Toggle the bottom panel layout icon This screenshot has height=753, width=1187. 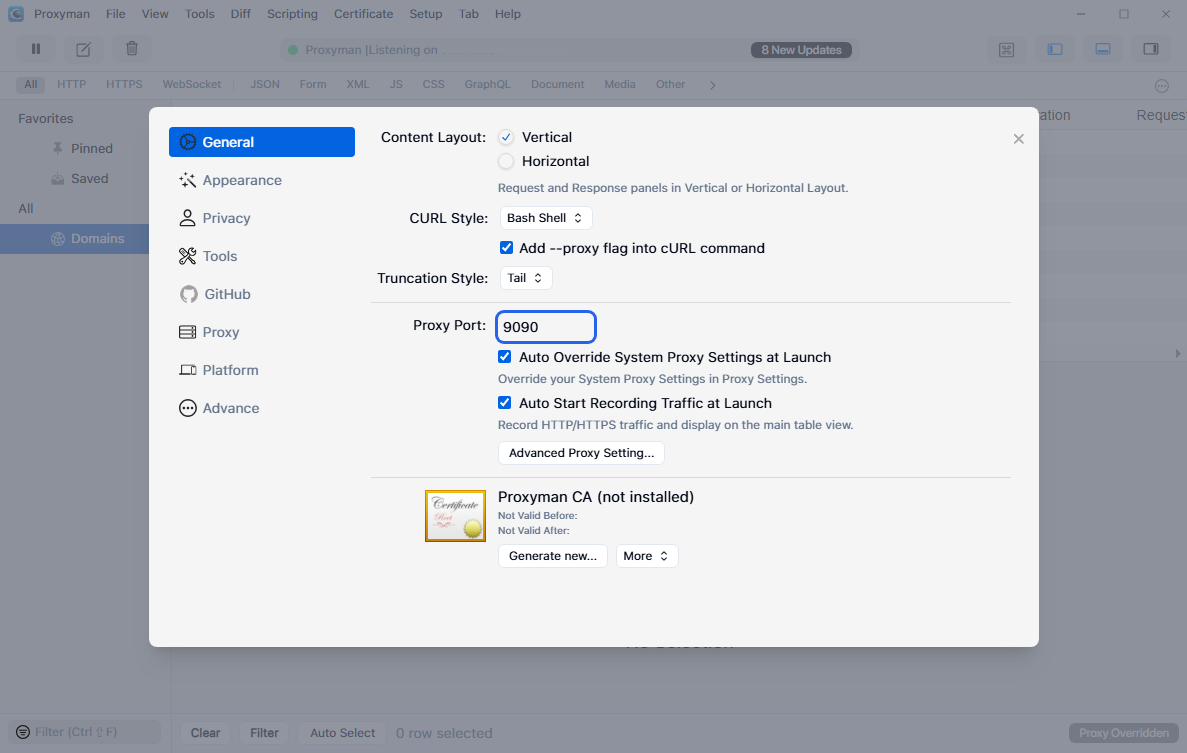click(x=1103, y=49)
